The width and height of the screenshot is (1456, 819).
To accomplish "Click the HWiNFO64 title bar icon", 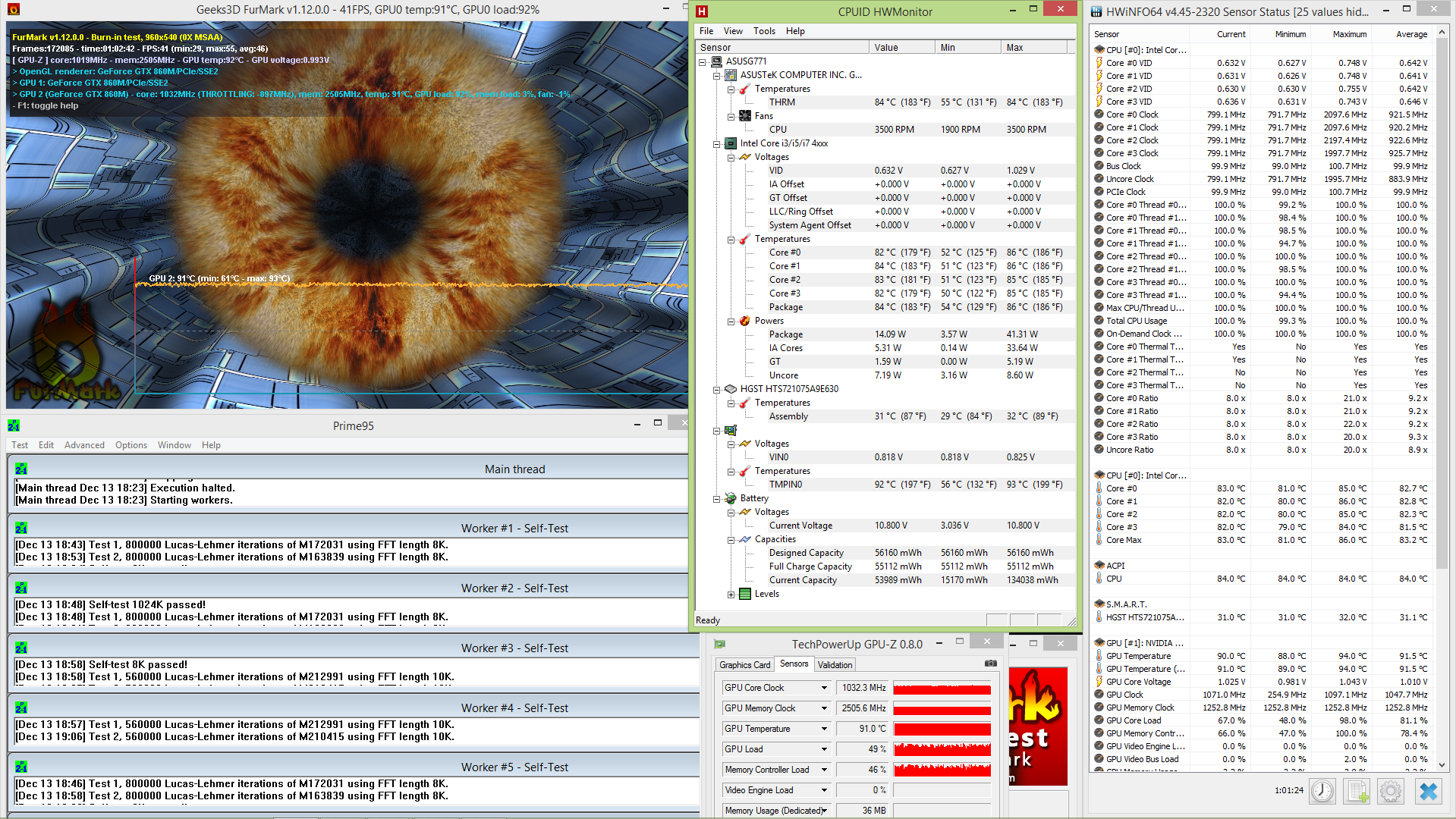I will (x=1096, y=11).
